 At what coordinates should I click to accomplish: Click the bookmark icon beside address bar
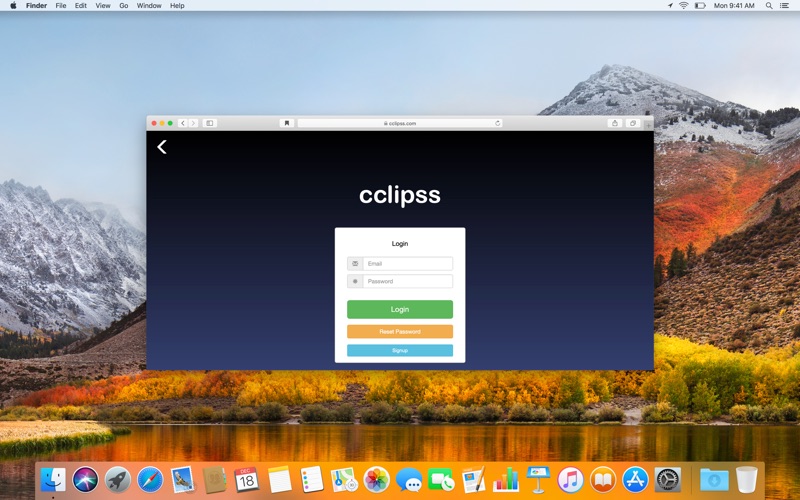click(x=287, y=123)
